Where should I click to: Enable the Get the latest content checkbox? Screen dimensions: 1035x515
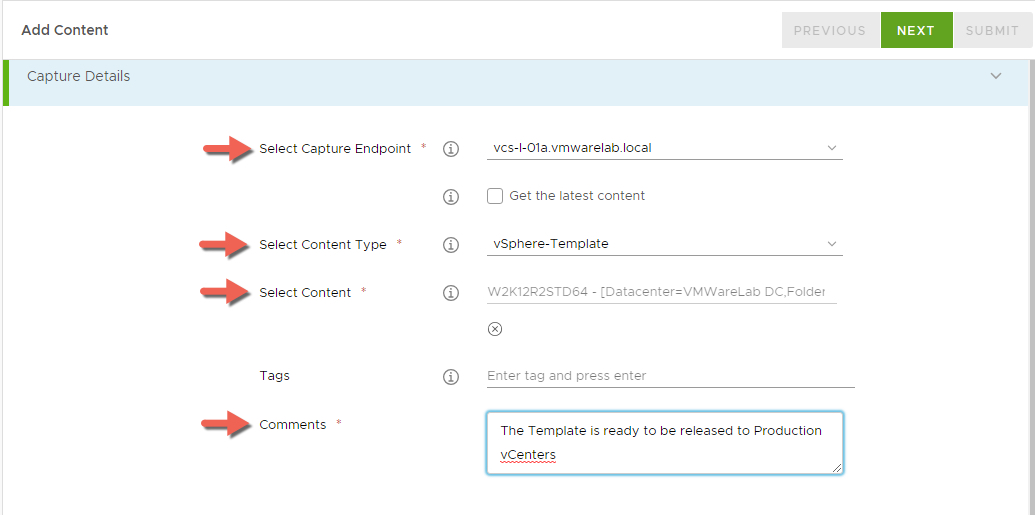tap(495, 196)
